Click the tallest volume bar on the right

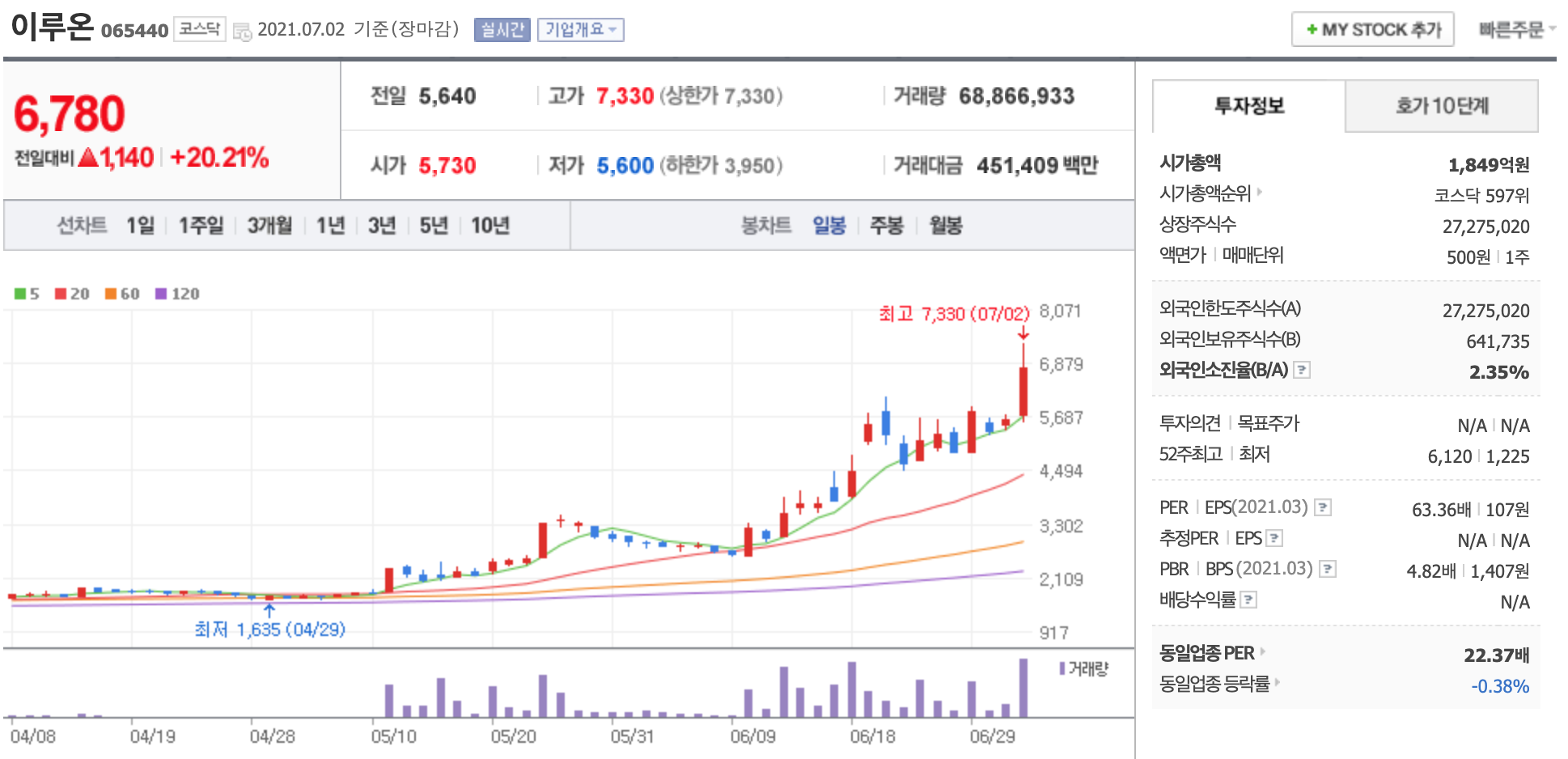1023,688
